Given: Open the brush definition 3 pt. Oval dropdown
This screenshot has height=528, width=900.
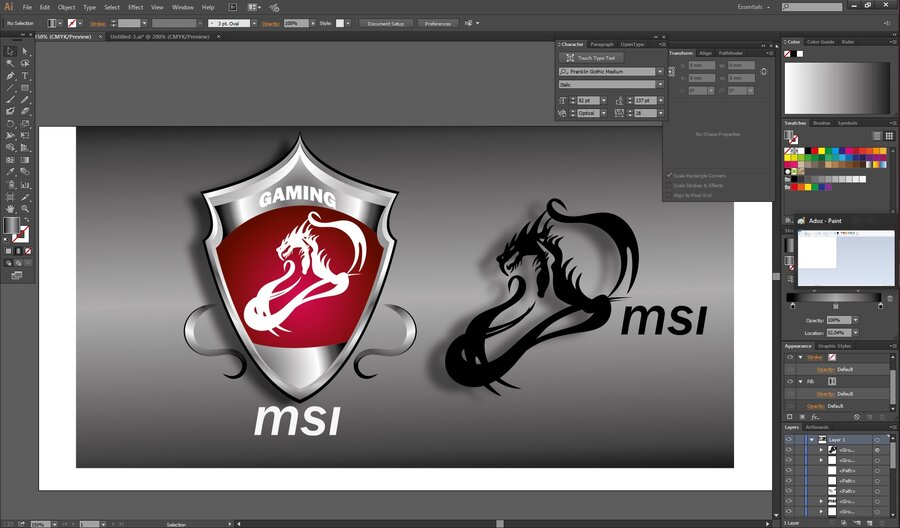Looking at the screenshot, I should [x=254, y=24].
